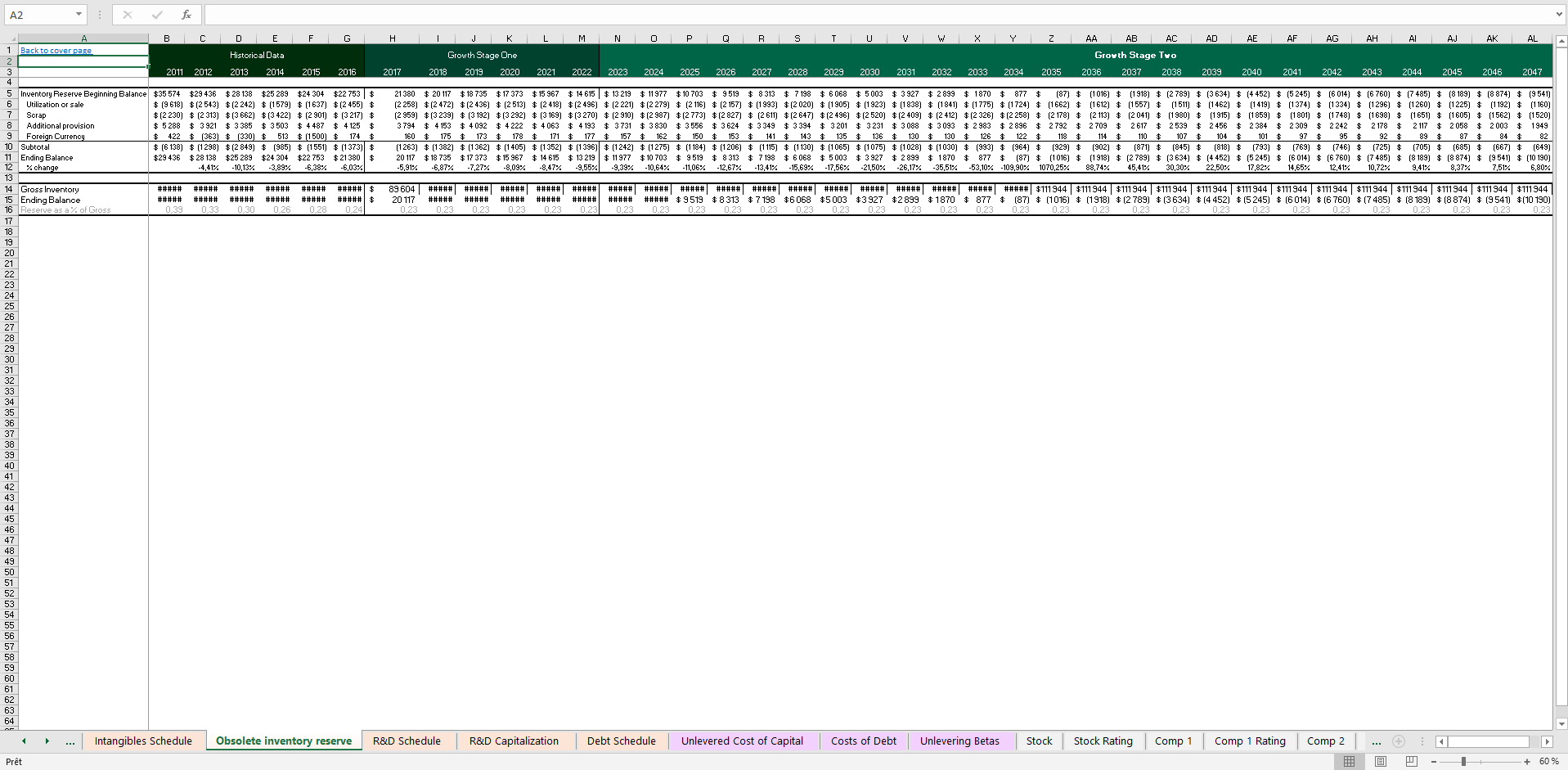The image size is (1568, 770).
Task: Open the Unlevering Betas sheet tab
Action: (959, 741)
